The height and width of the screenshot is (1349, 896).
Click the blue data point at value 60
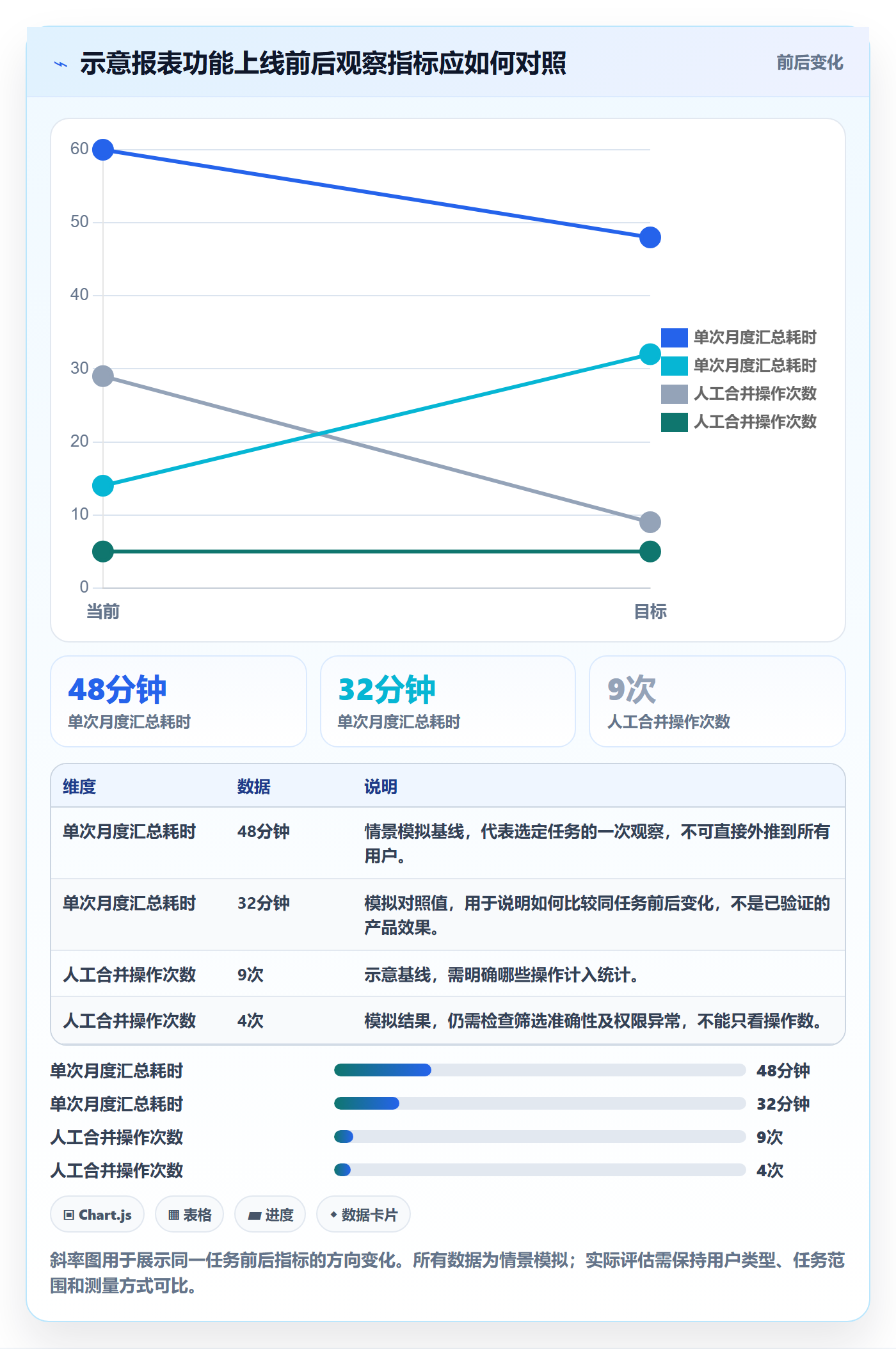point(103,150)
